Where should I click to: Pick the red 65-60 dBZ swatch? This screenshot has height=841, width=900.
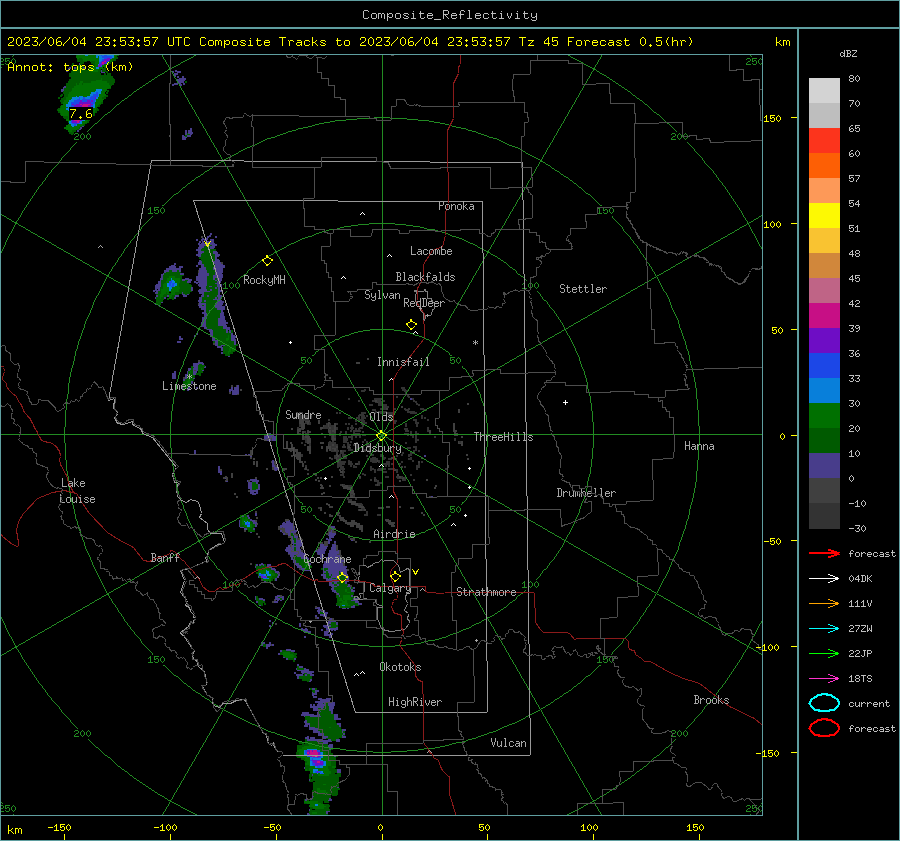point(824,141)
